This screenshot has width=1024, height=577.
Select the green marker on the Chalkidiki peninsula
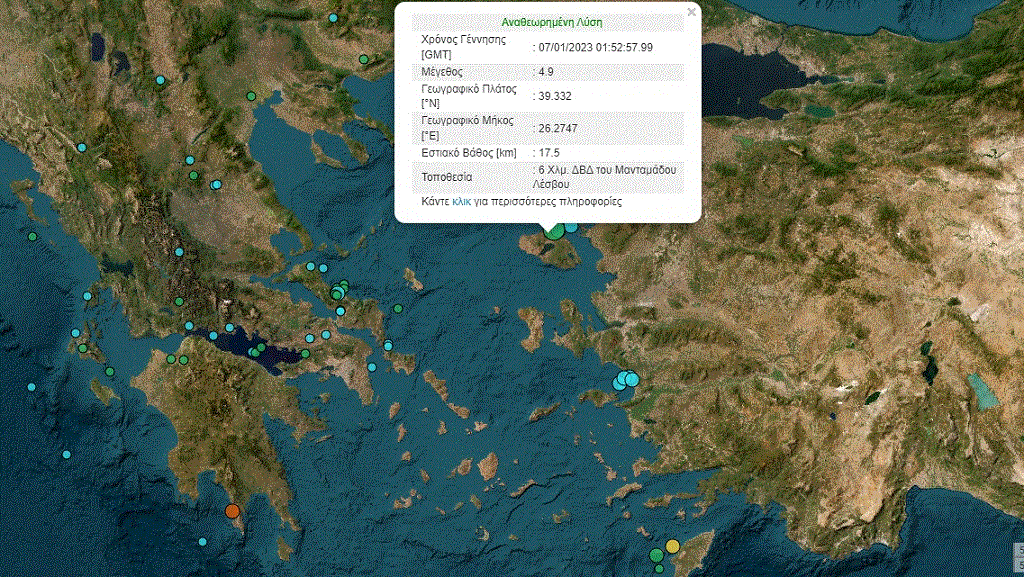click(x=364, y=60)
